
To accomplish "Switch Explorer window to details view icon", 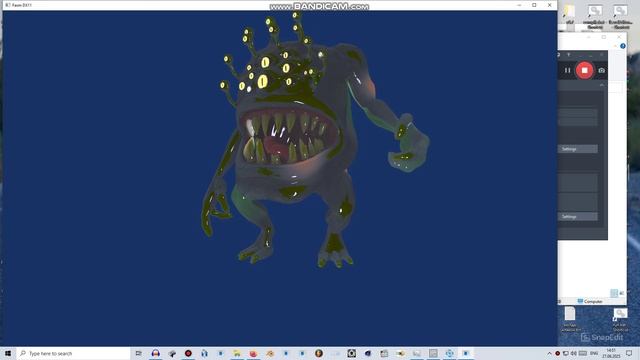I will pos(614,293).
